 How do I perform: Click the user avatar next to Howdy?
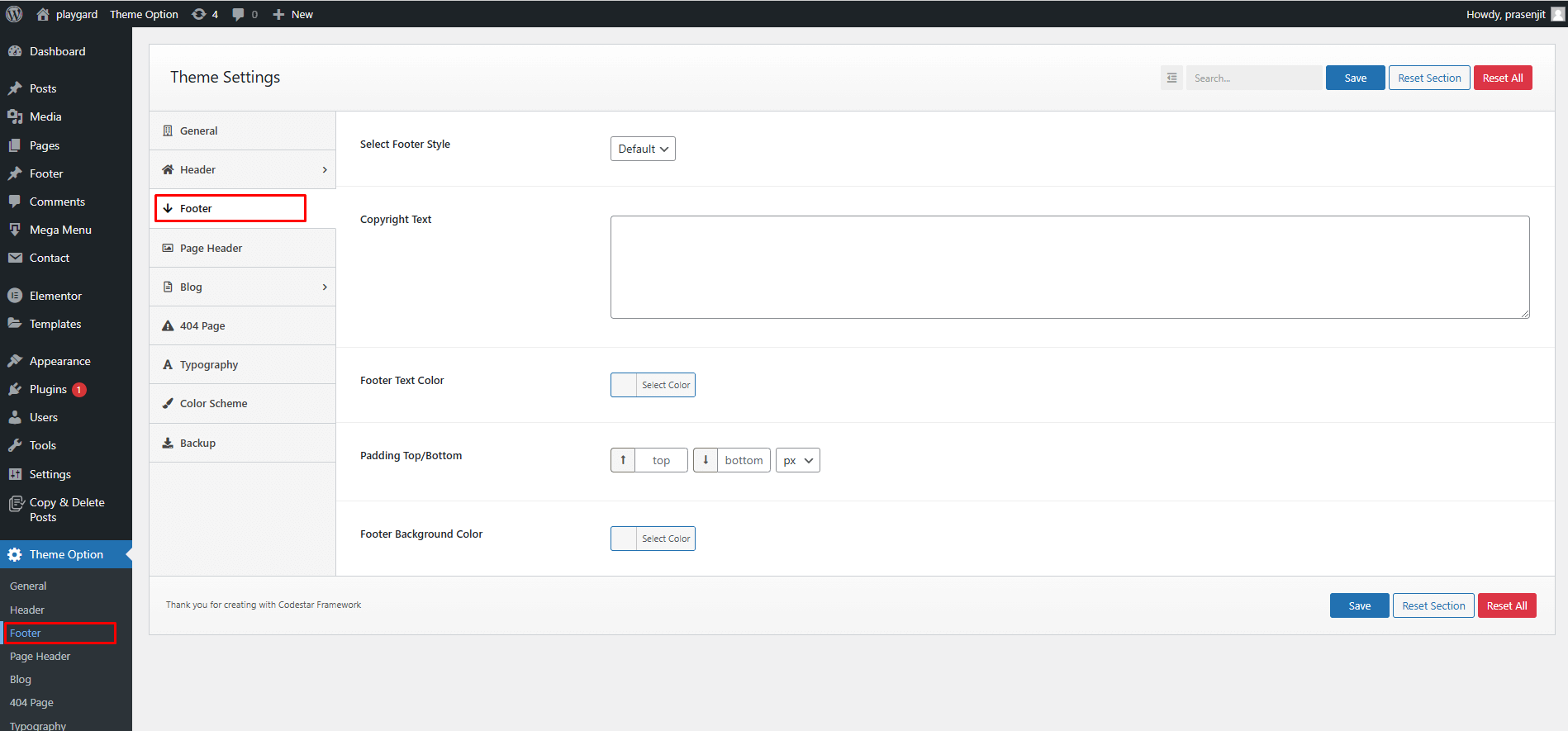1557,14
